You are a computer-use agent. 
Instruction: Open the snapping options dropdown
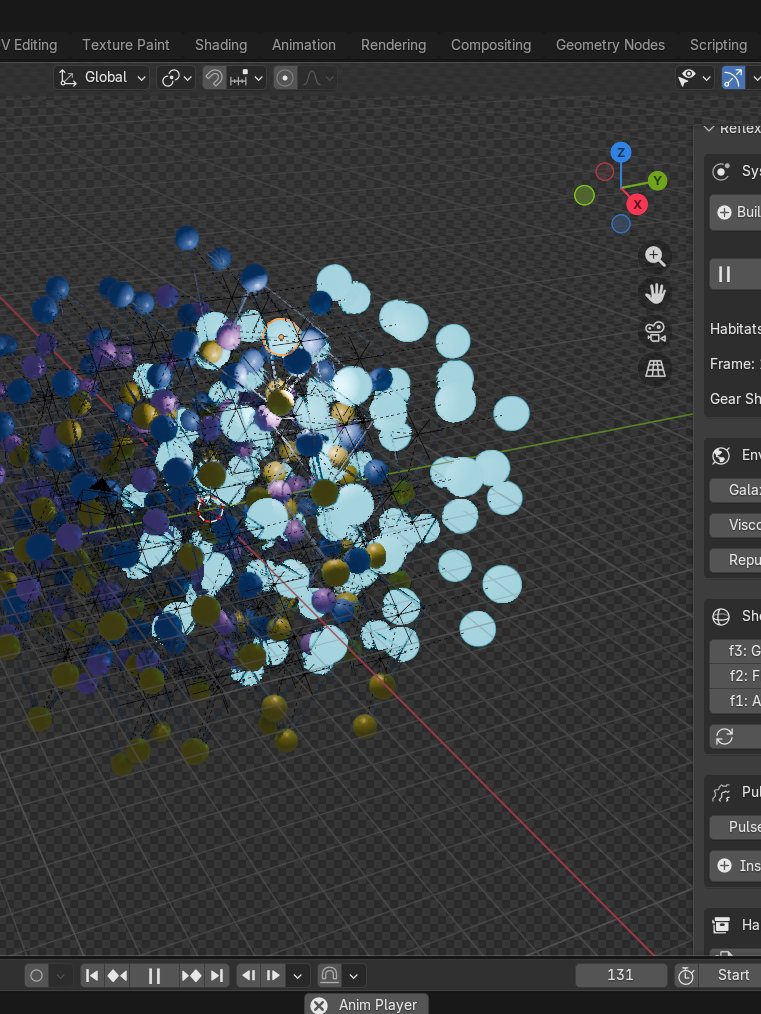coord(246,78)
